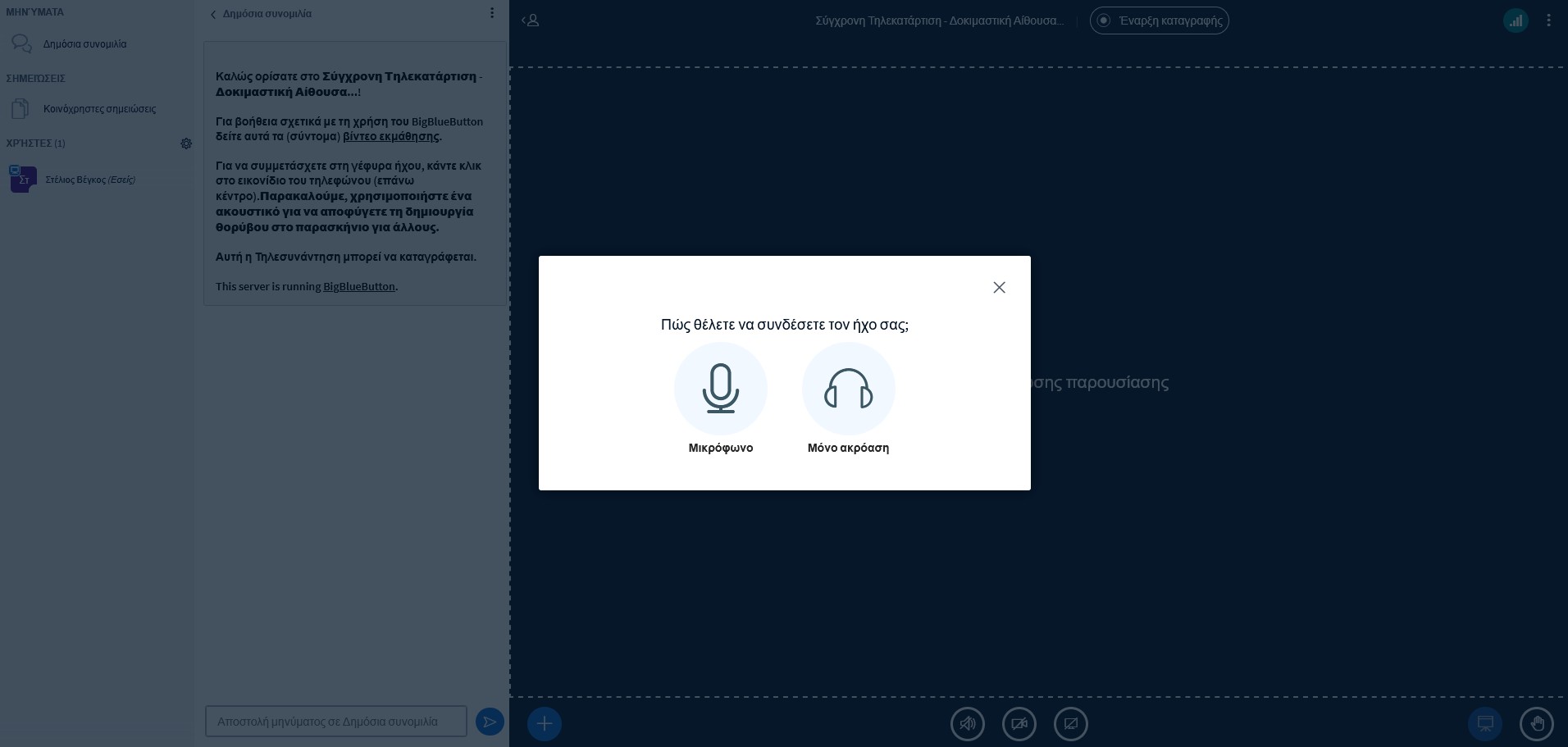Open the blue plus actions button

(544, 723)
